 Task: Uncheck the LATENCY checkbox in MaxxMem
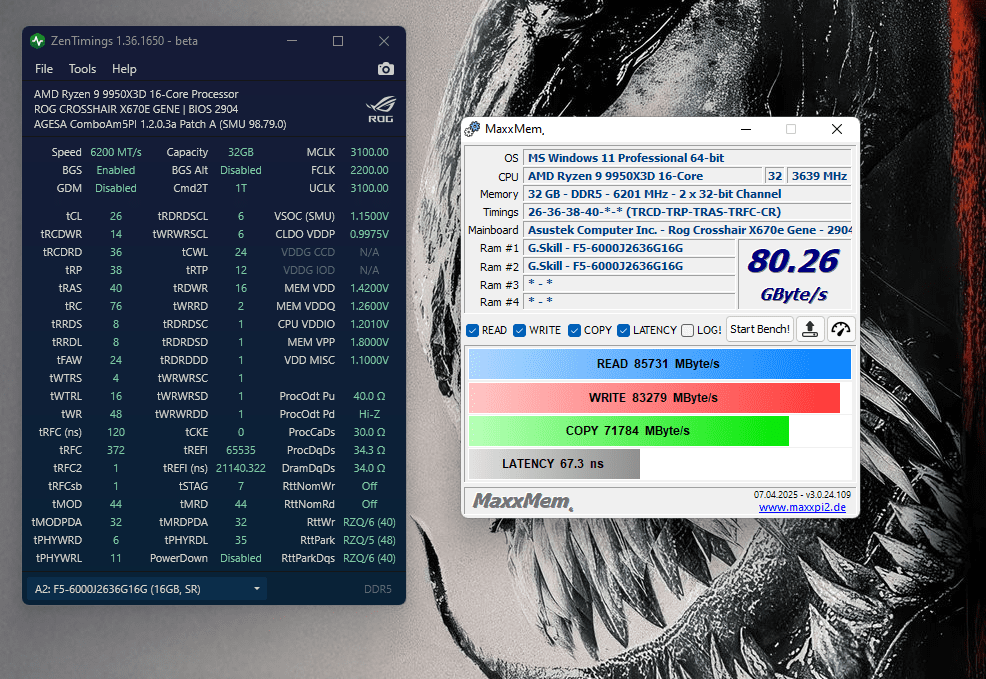[624, 331]
